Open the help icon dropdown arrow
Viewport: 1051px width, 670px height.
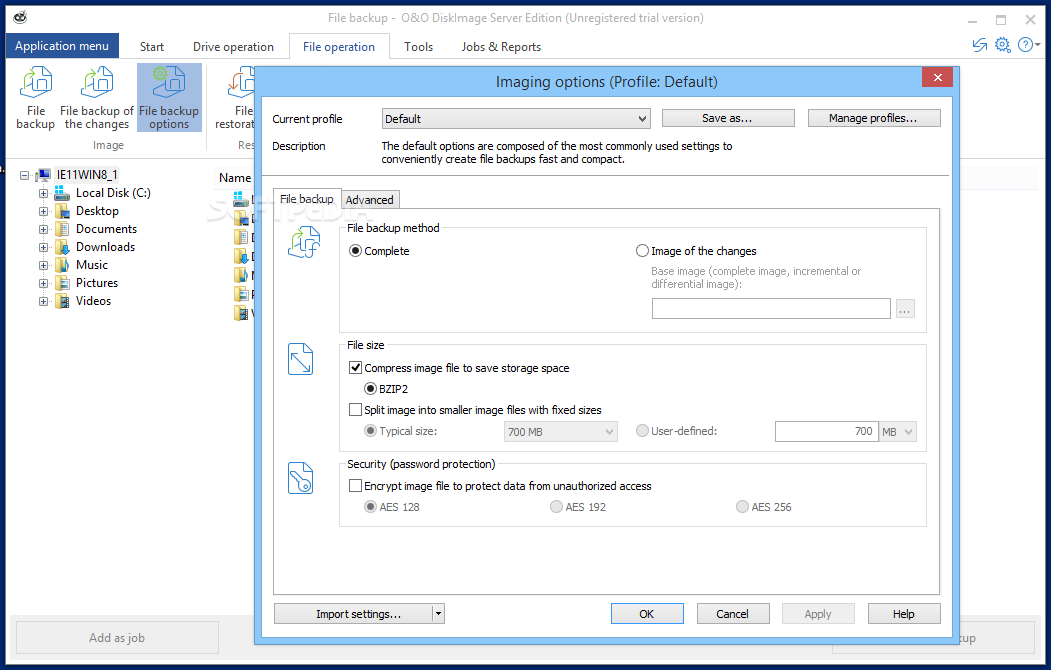pos(1038,45)
